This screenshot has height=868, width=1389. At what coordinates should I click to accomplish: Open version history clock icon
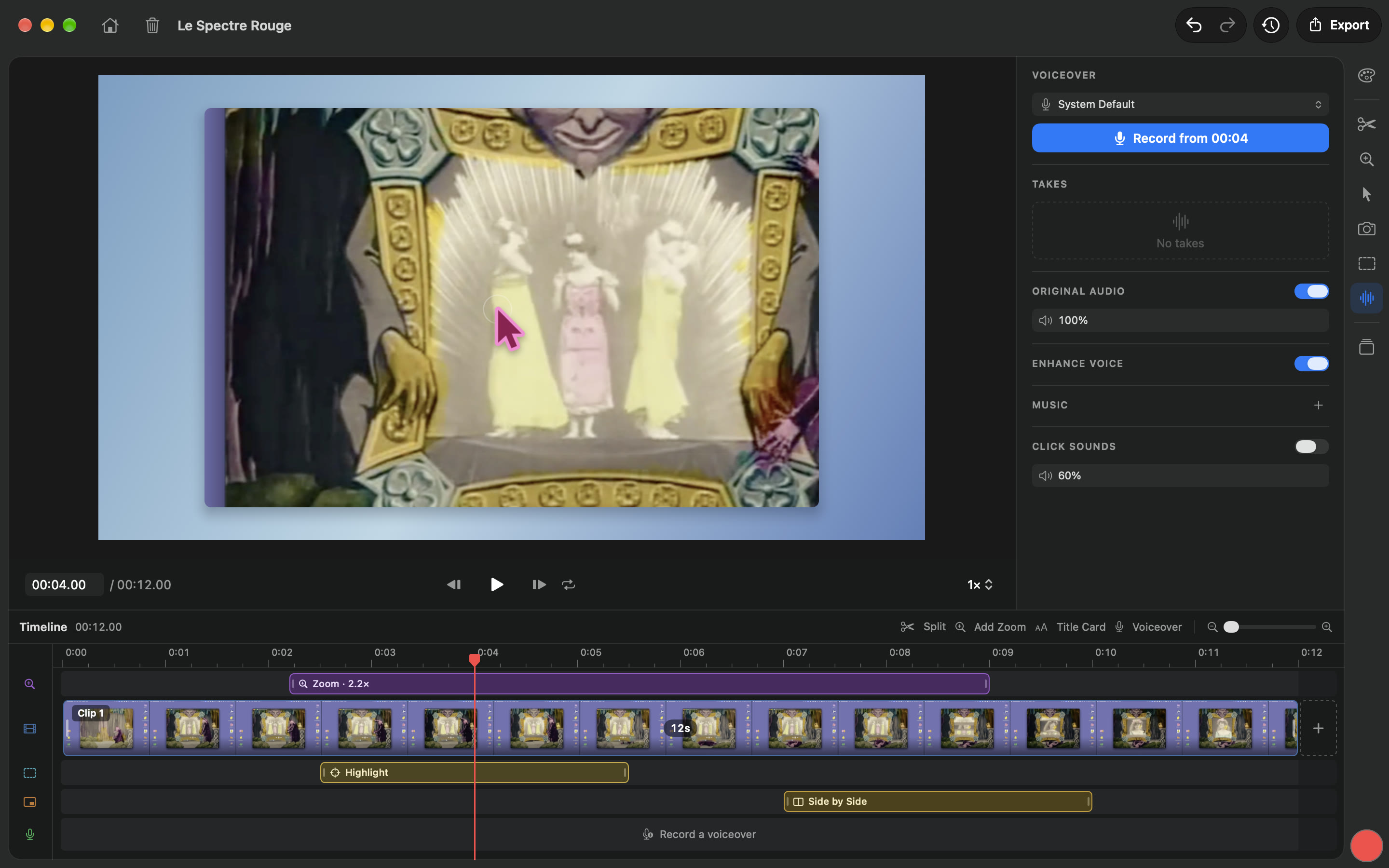[x=1271, y=25]
